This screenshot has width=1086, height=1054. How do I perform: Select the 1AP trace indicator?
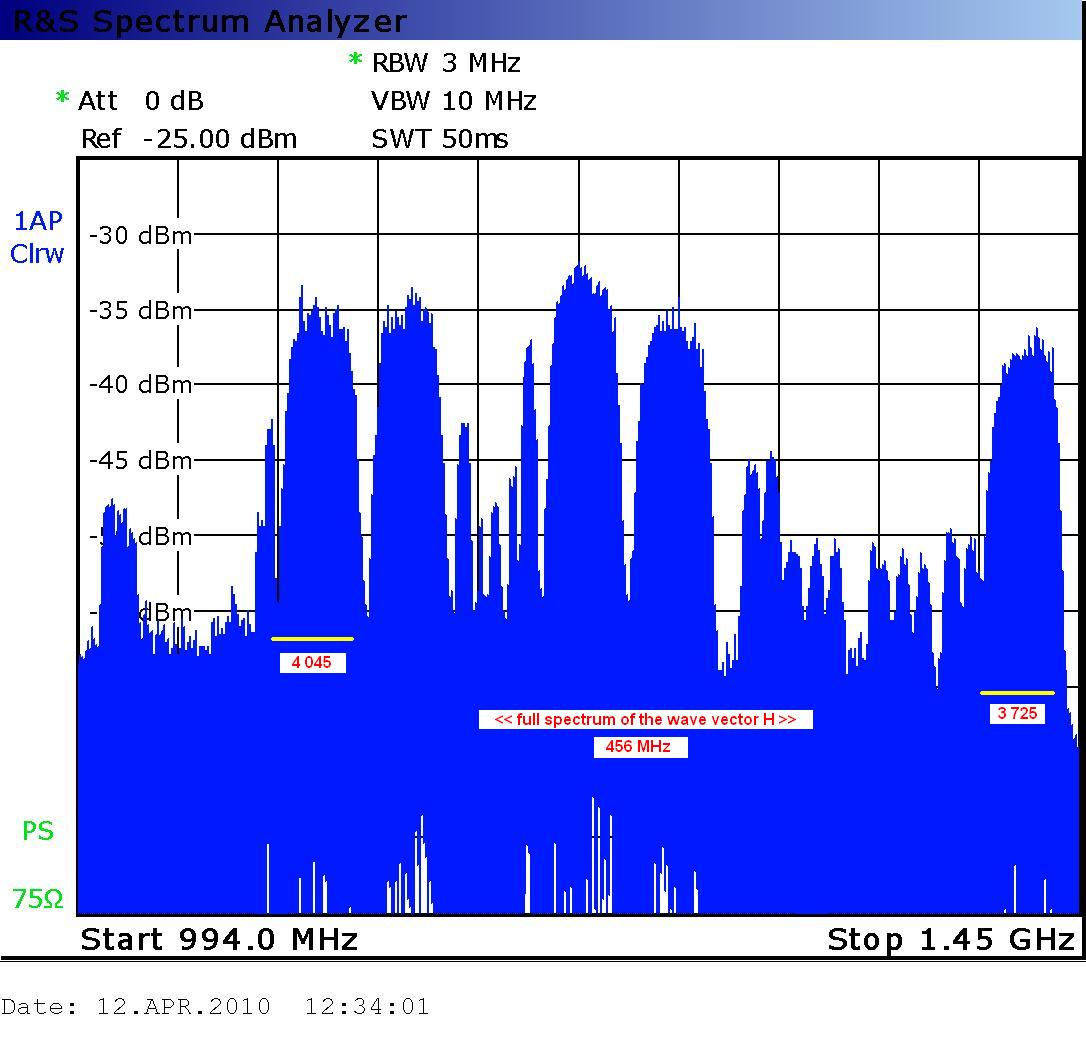pos(37,222)
